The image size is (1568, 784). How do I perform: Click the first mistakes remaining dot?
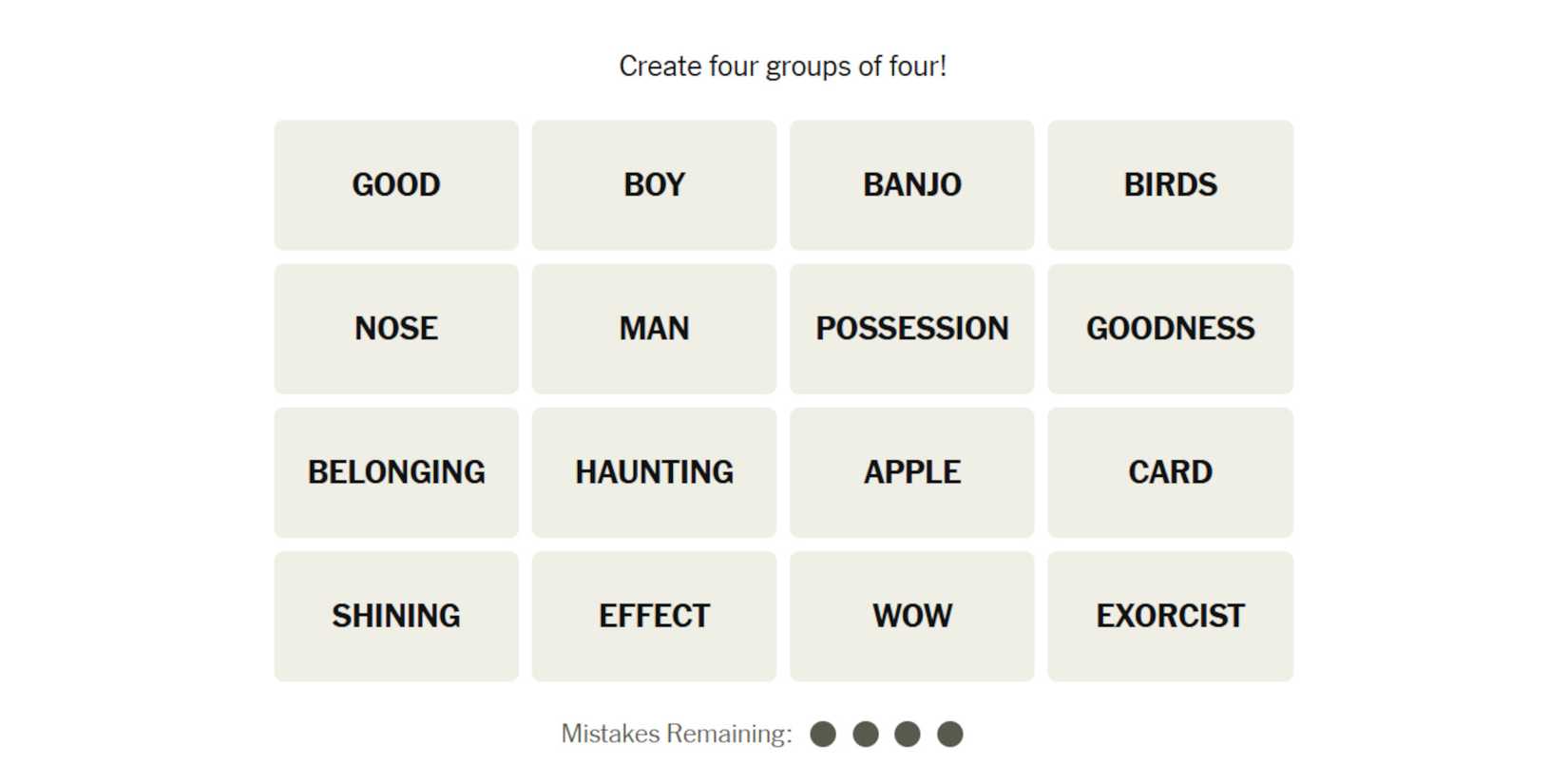823,734
